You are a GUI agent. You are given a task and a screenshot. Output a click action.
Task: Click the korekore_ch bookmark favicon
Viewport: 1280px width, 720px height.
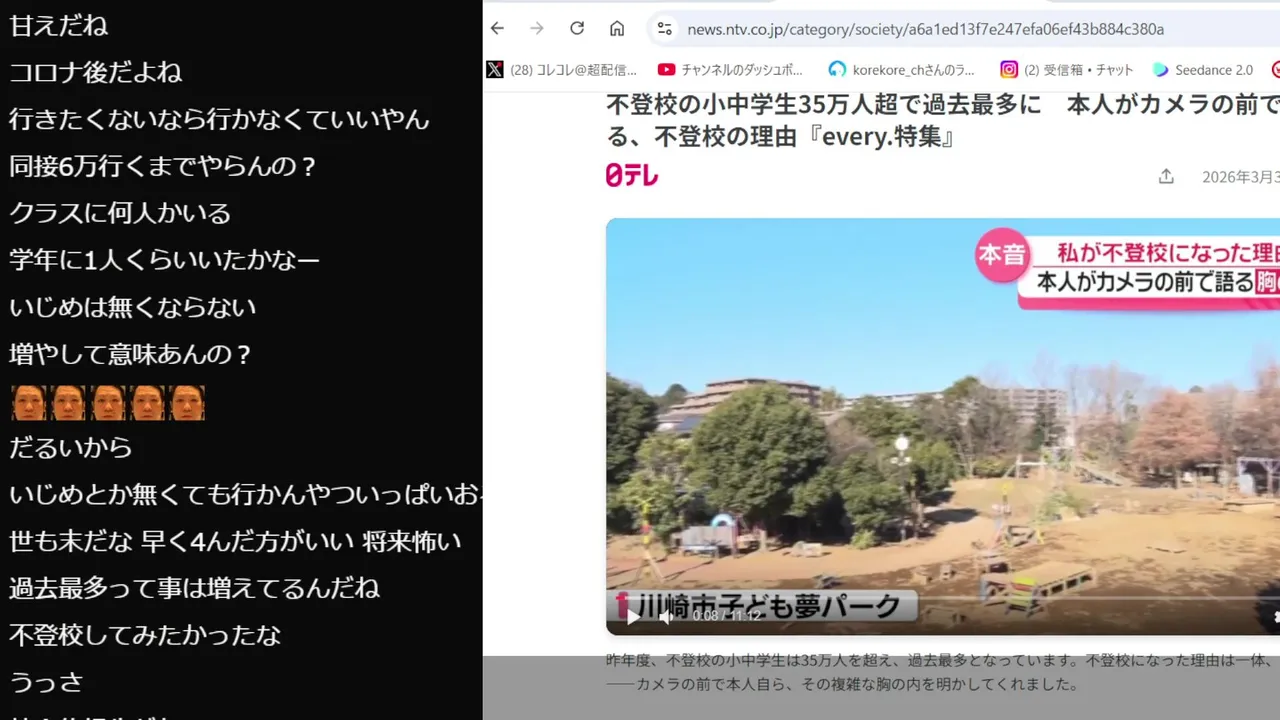coord(837,69)
